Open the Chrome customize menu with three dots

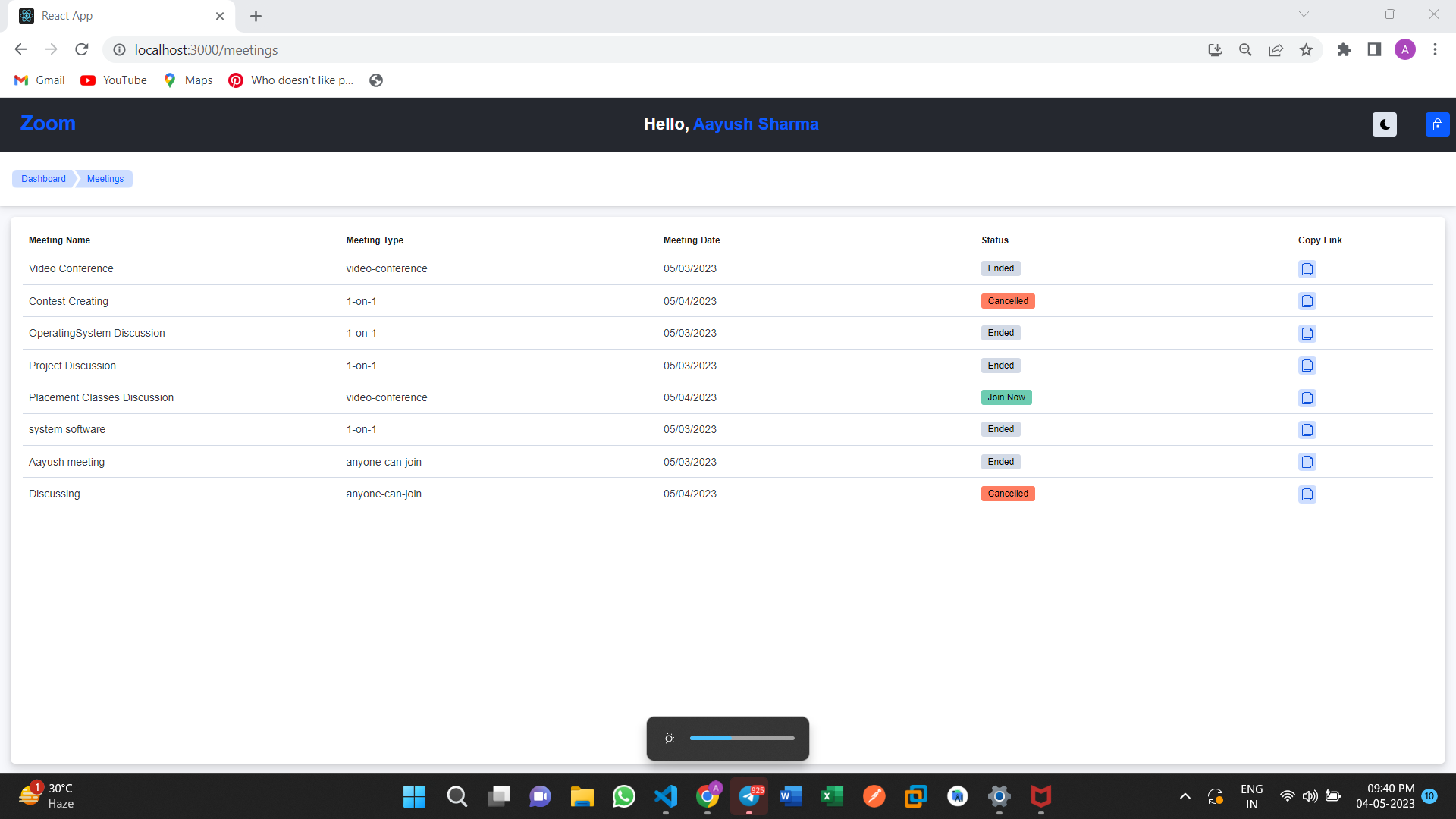[x=1435, y=49]
